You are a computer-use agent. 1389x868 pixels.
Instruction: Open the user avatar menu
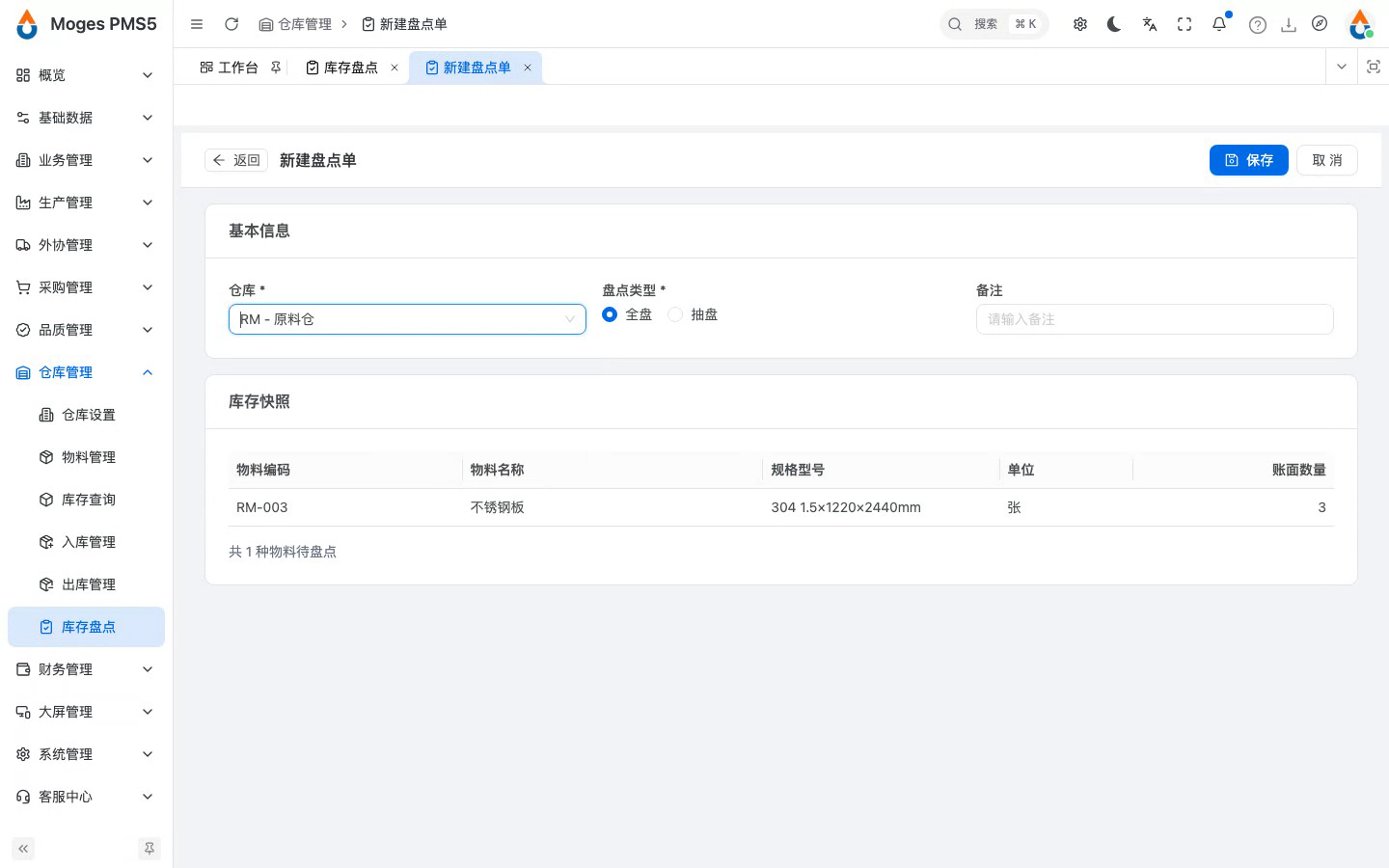[x=1360, y=24]
